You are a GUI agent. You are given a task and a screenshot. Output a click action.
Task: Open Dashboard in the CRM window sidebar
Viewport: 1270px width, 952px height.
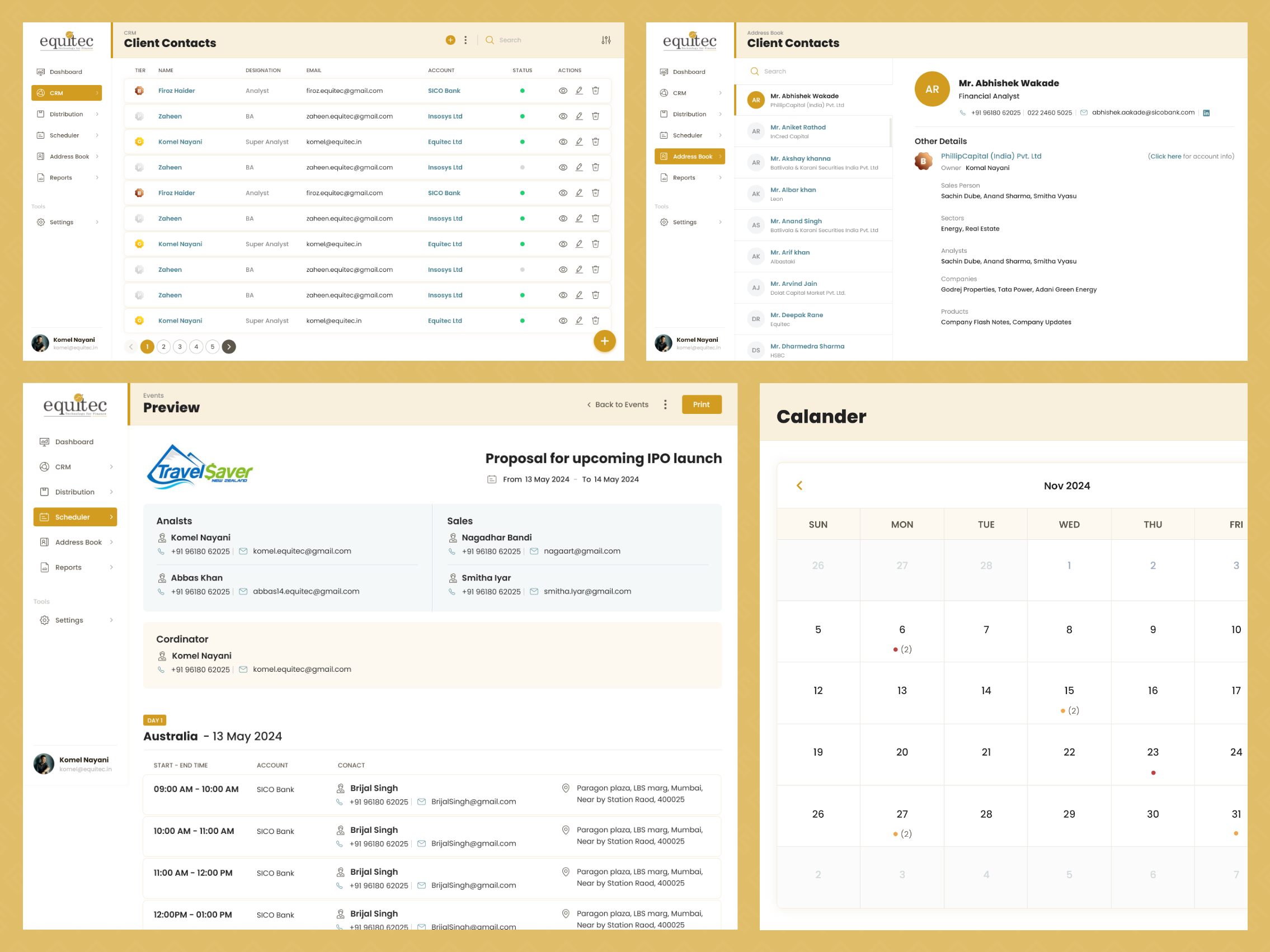pos(66,72)
